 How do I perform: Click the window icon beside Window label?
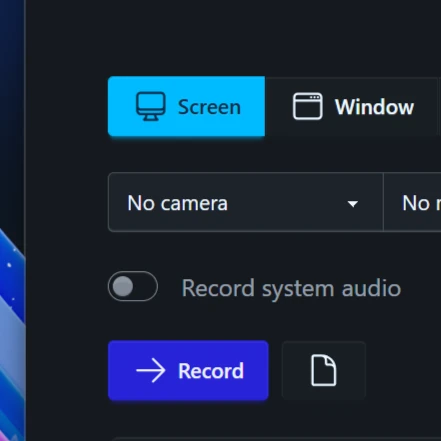(307, 106)
